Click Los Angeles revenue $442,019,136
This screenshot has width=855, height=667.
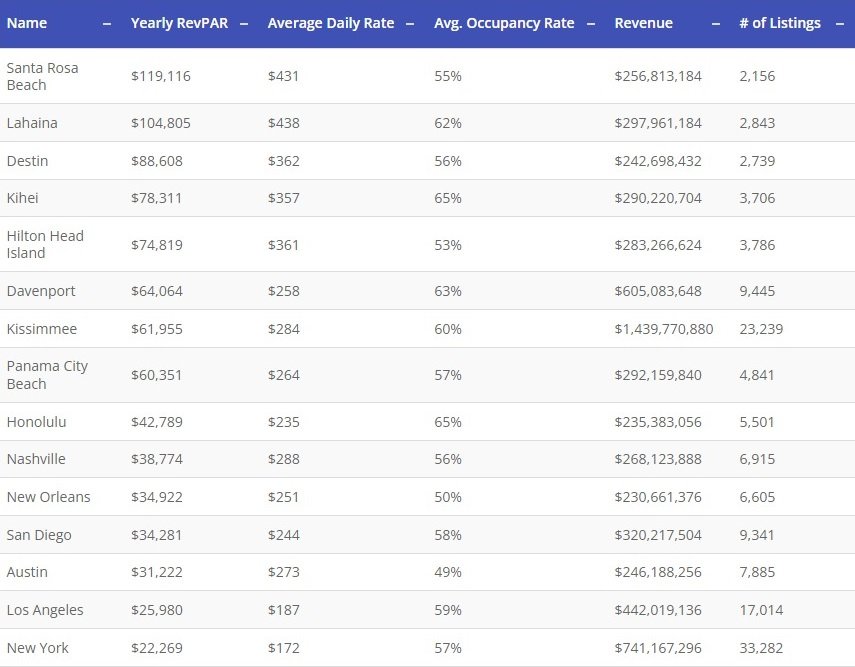(x=658, y=610)
